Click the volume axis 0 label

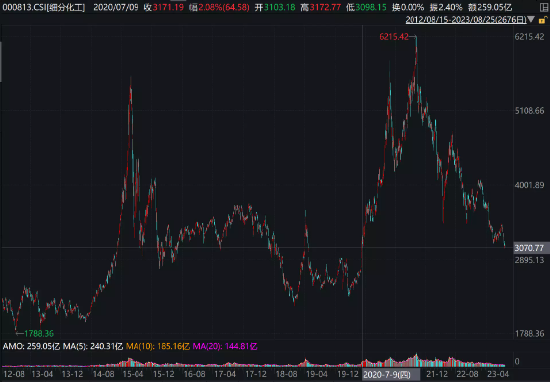tap(517, 361)
